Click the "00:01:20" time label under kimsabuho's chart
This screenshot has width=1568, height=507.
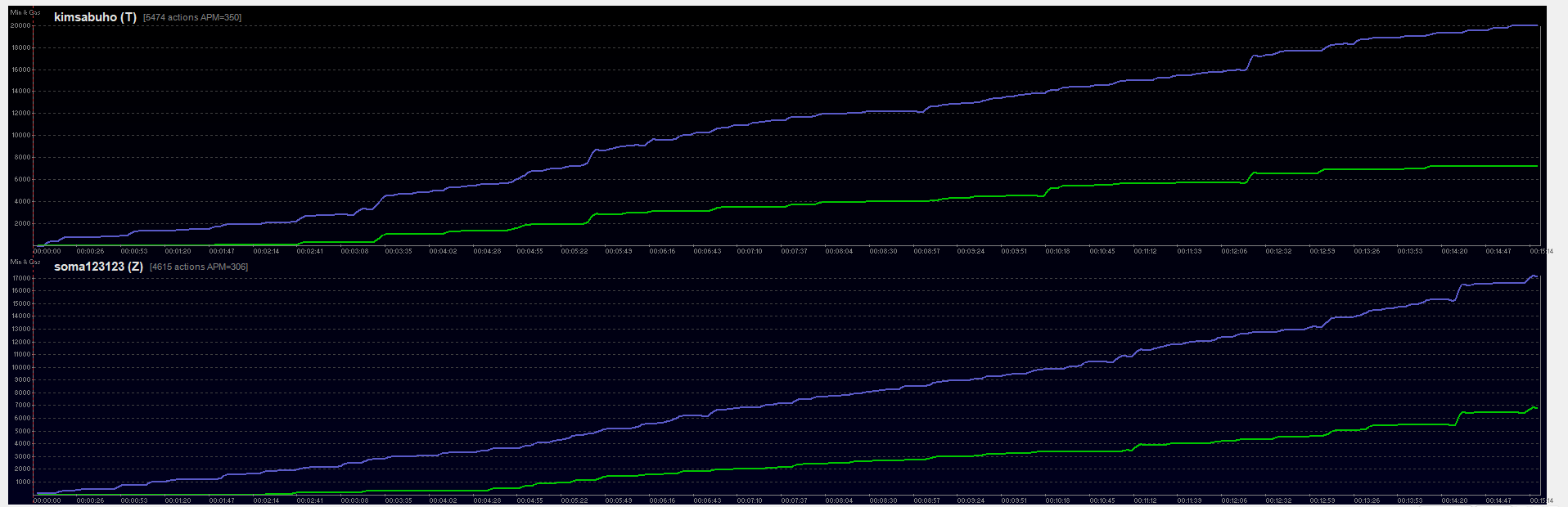point(178,251)
